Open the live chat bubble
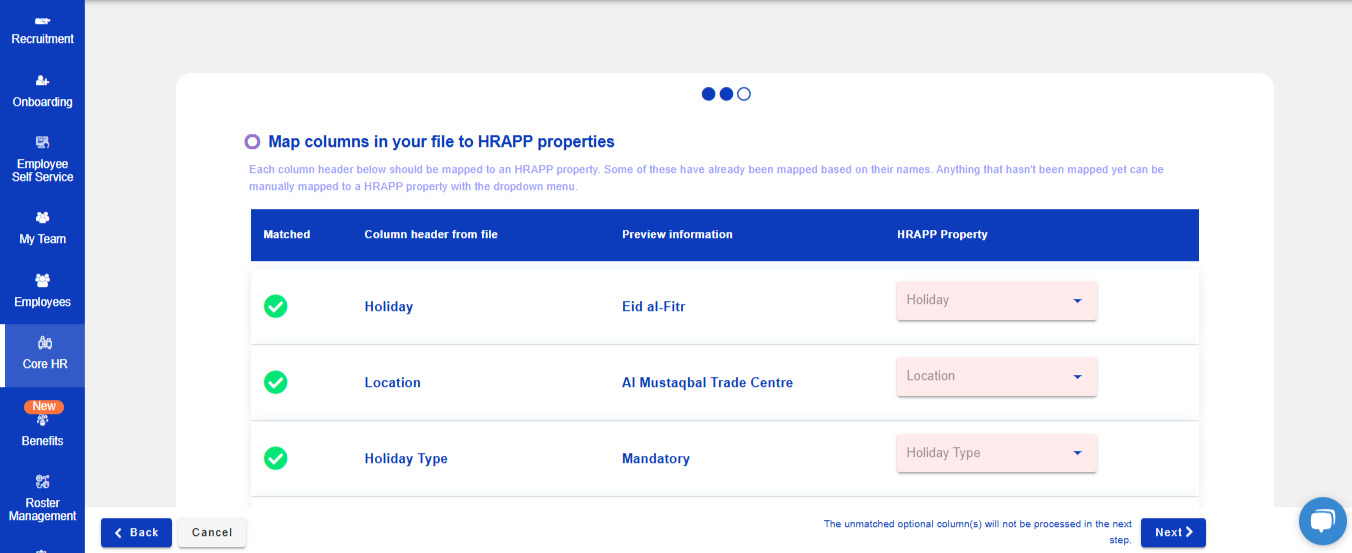The image size is (1352, 553). (x=1322, y=521)
